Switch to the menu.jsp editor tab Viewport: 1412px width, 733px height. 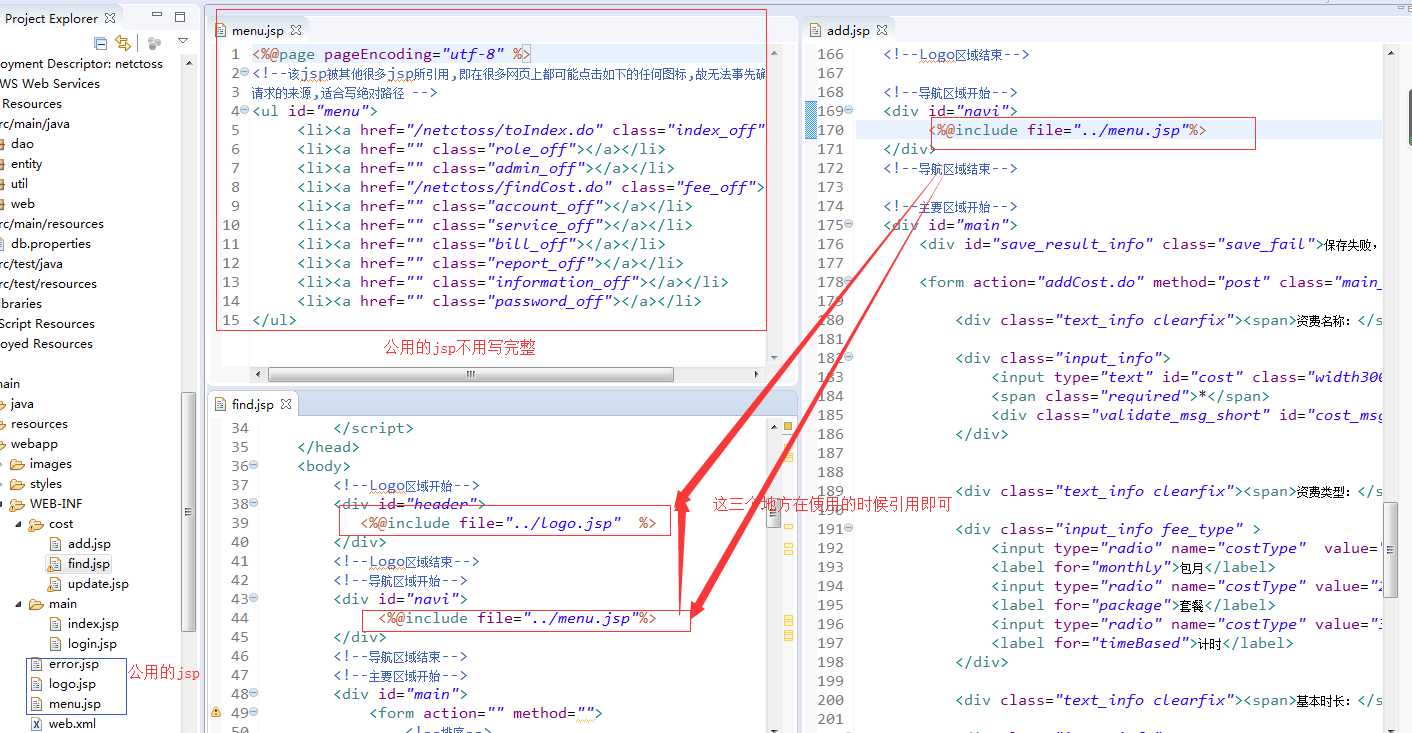pyautogui.click(x=257, y=31)
